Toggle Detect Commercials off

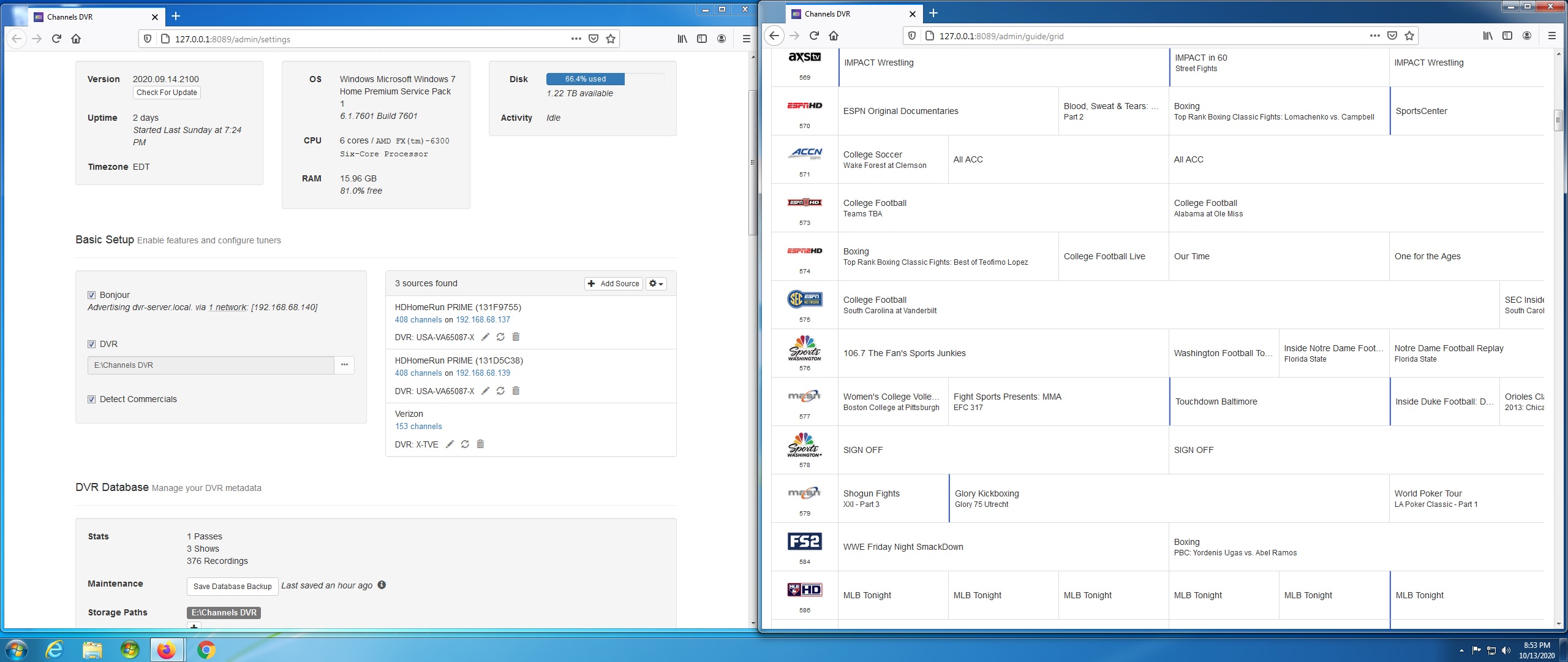91,399
